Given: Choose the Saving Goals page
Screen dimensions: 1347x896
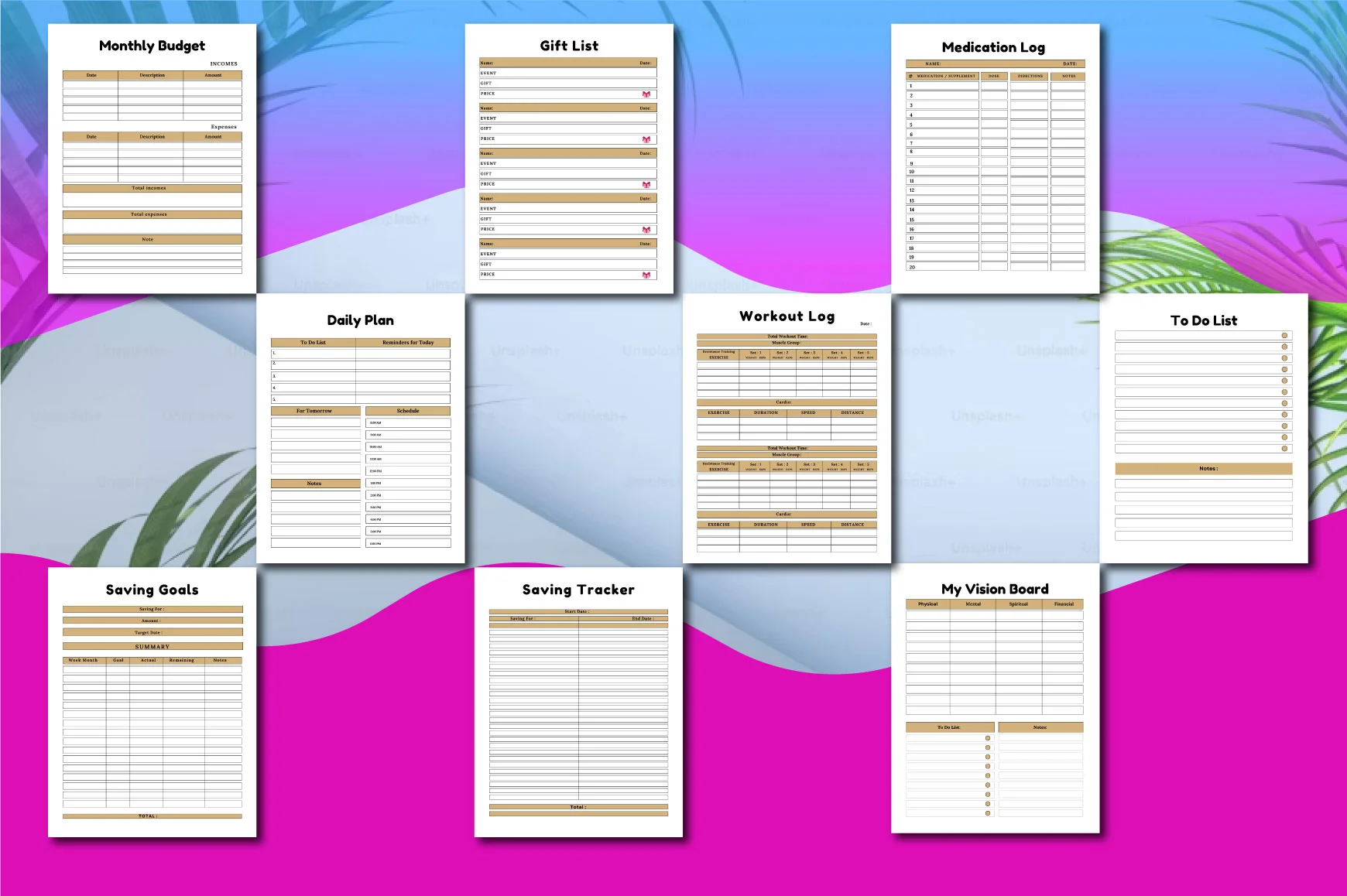Looking at the screenshot, I should point(152,702).
